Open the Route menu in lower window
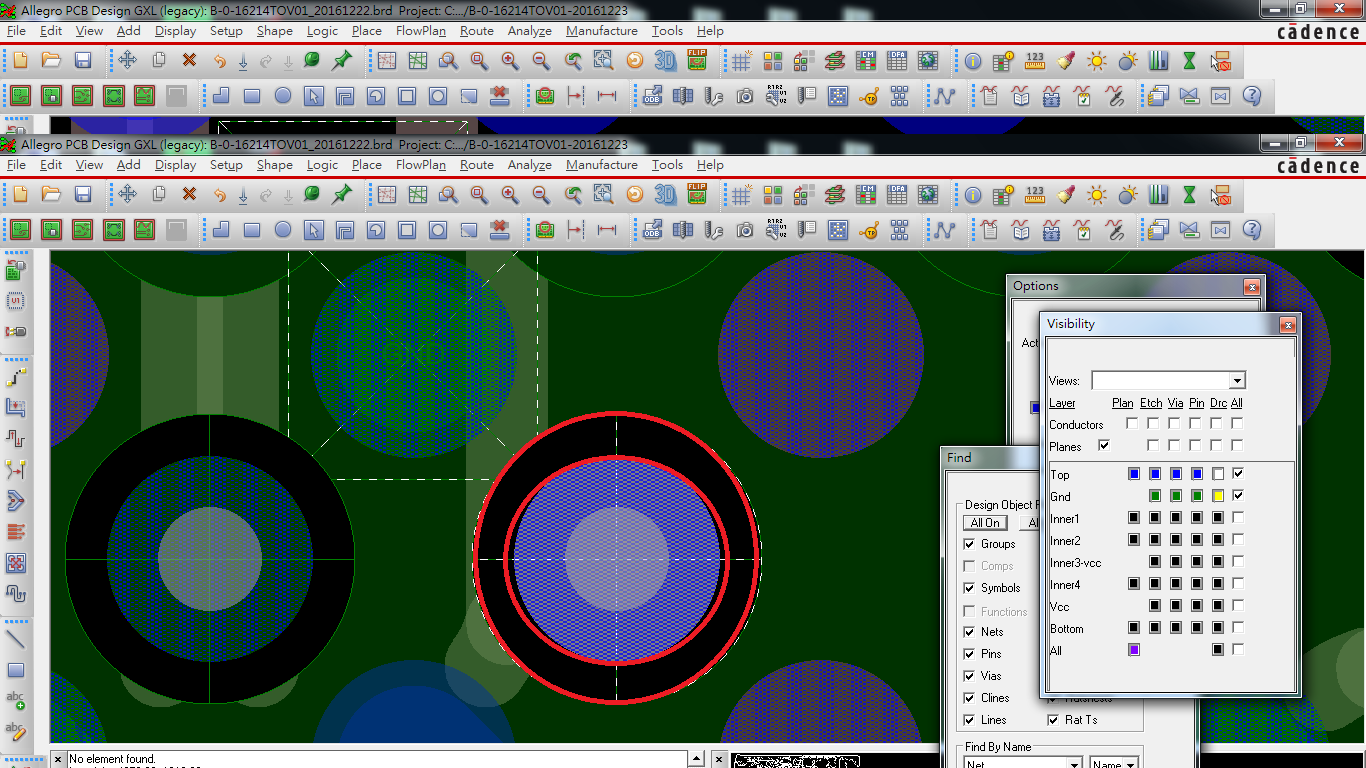 (476, 165)
